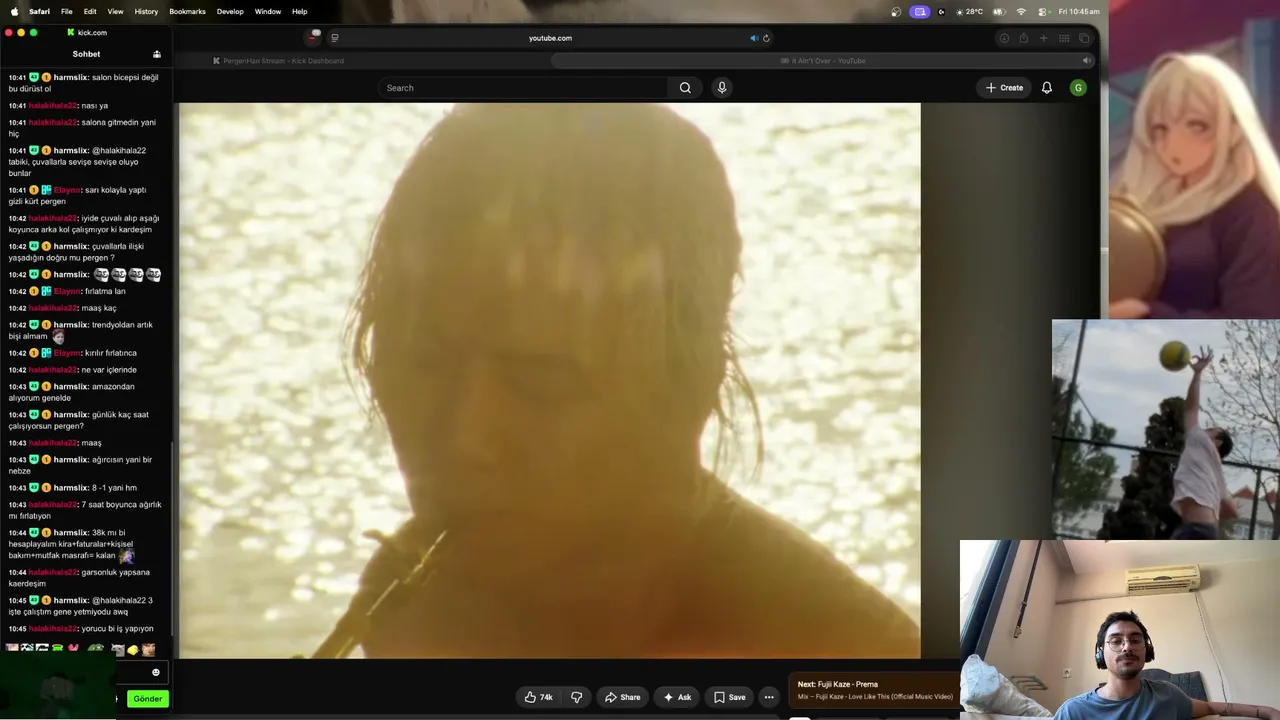The height and width of the screenshot is (720, 1280).
Task: Click the YouTube search field
Action: pyautogui.click(x=523, y=88)
